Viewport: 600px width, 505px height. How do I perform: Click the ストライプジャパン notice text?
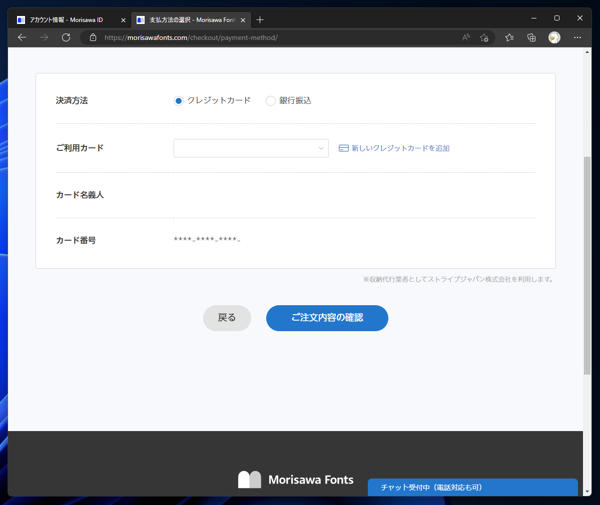[x=458, y=279]
